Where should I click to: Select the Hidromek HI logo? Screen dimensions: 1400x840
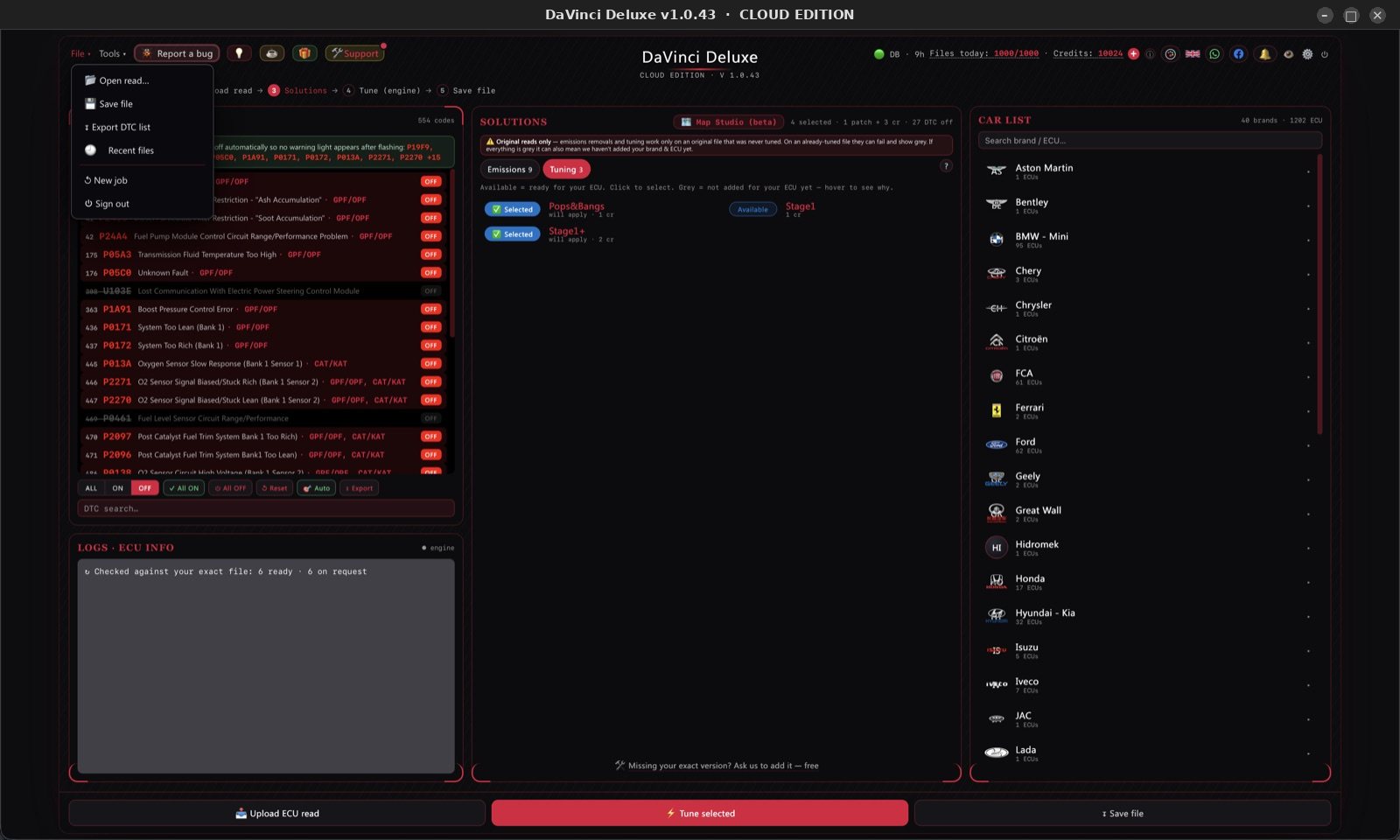996,548
